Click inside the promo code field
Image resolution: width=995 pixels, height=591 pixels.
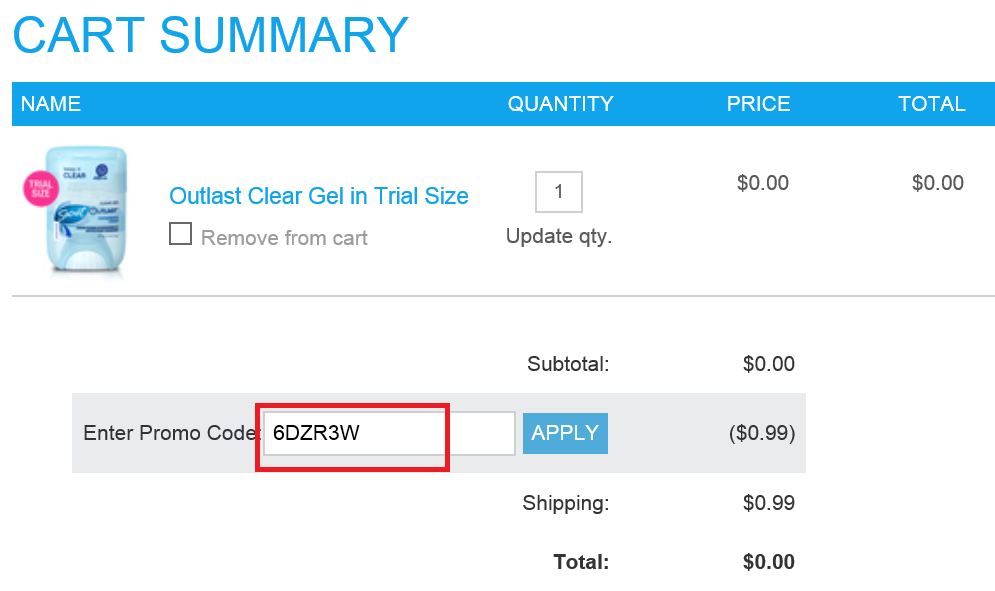389,434
